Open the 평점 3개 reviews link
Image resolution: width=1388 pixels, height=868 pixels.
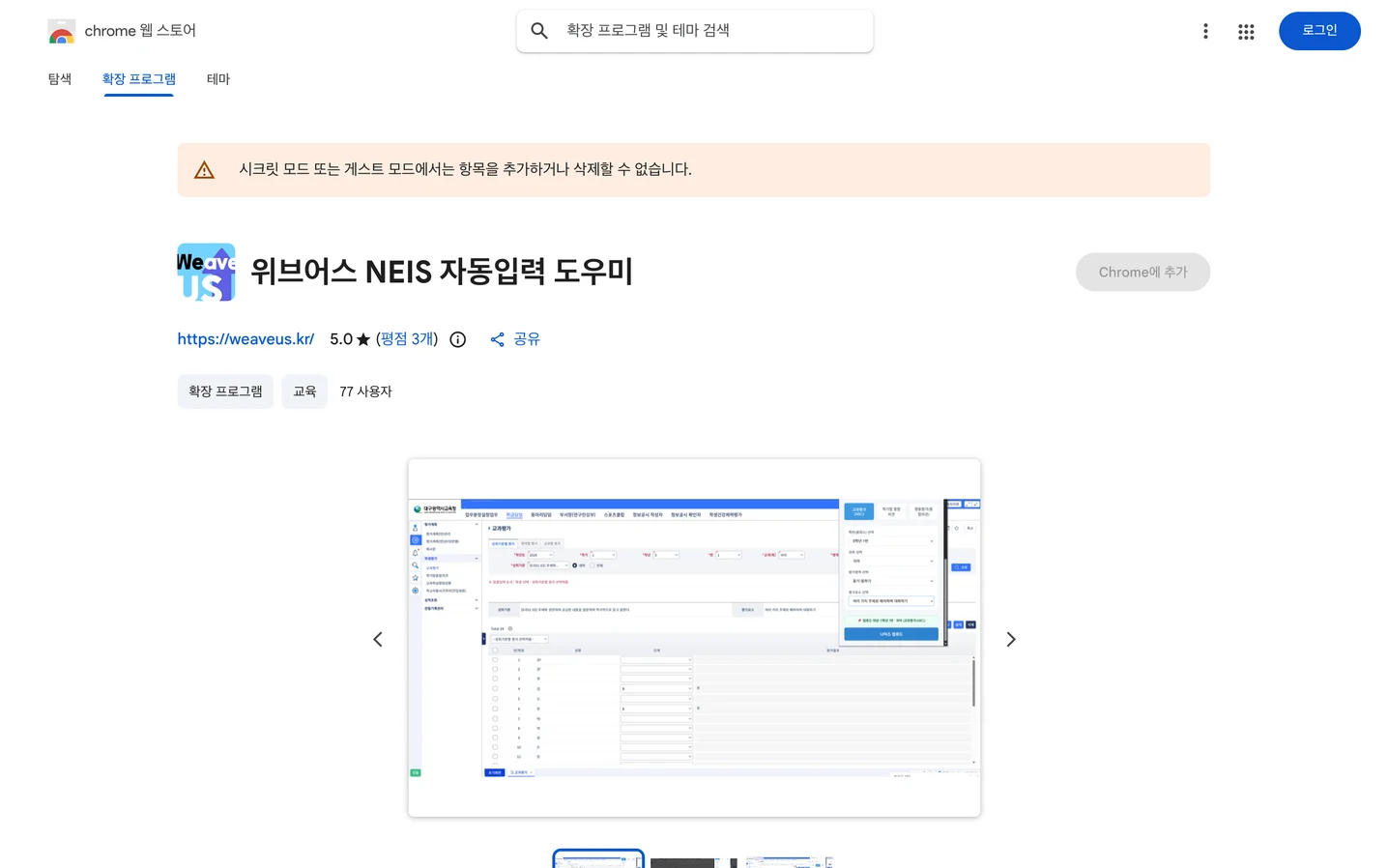(x=407, y=339)
